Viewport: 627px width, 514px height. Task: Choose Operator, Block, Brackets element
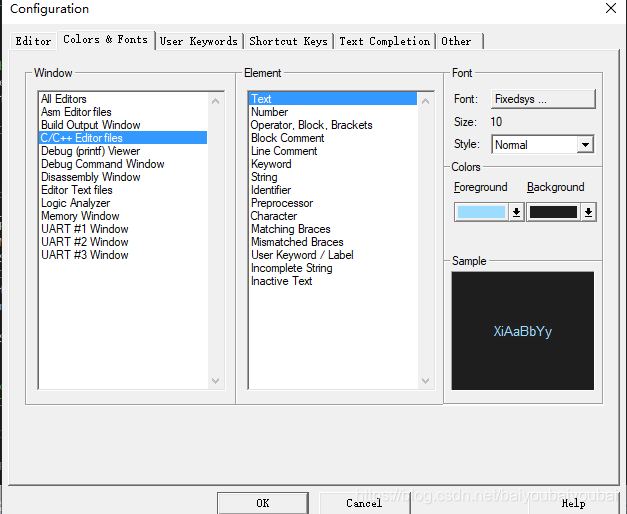tap(333, 125)
